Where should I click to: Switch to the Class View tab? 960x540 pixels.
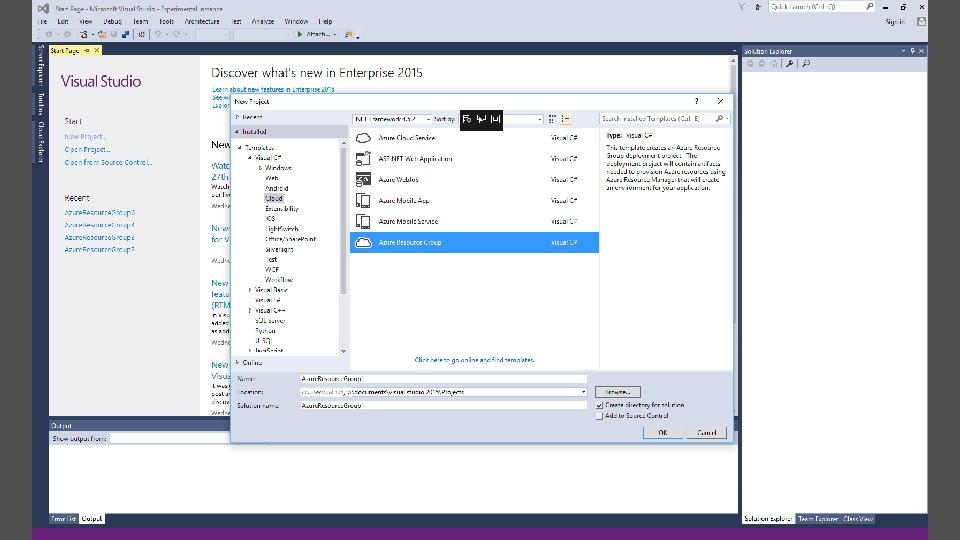pyautogui.click(x=858, y=519)
